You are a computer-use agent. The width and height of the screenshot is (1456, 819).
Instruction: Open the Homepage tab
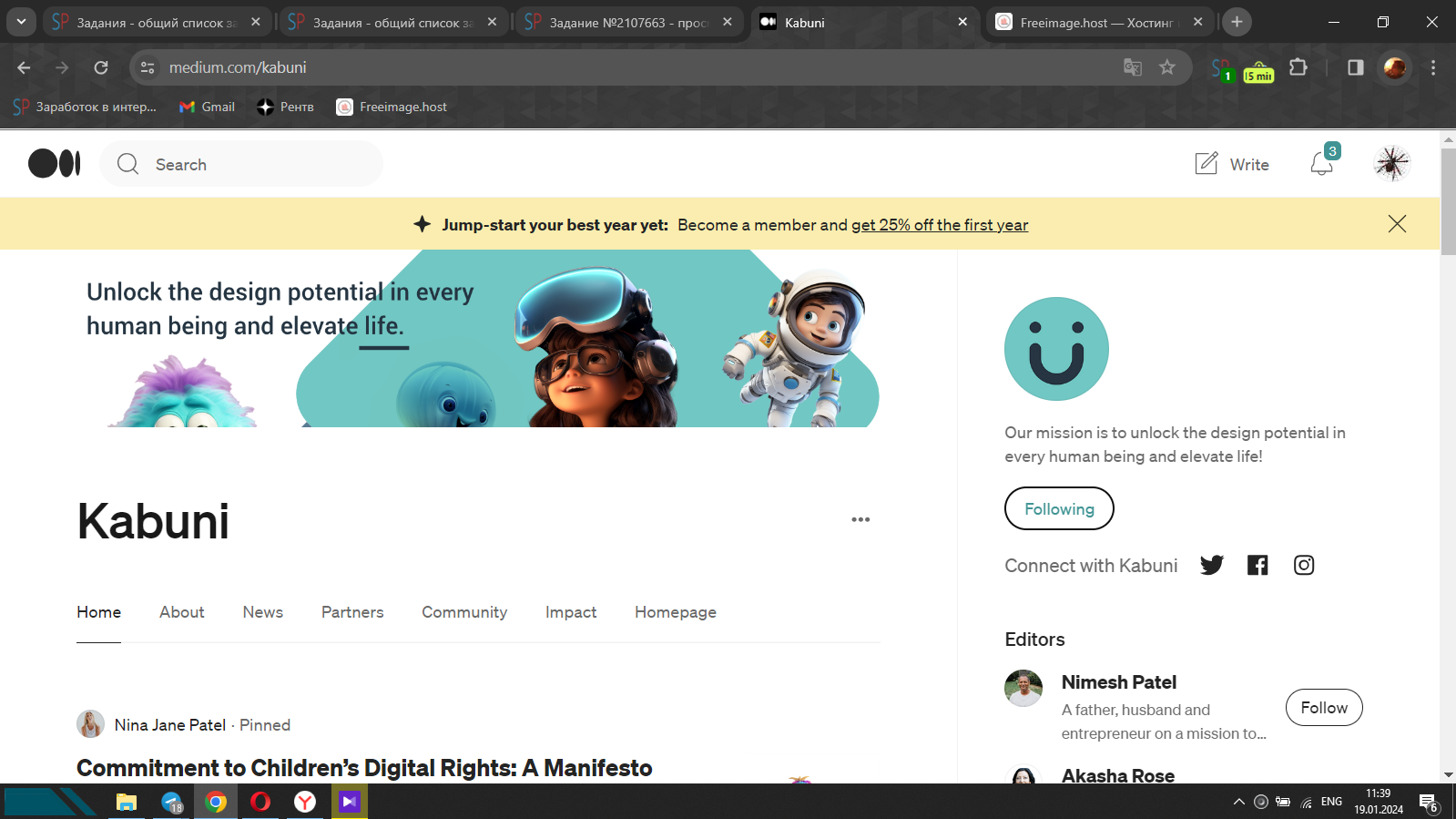[x=676, y=612]
